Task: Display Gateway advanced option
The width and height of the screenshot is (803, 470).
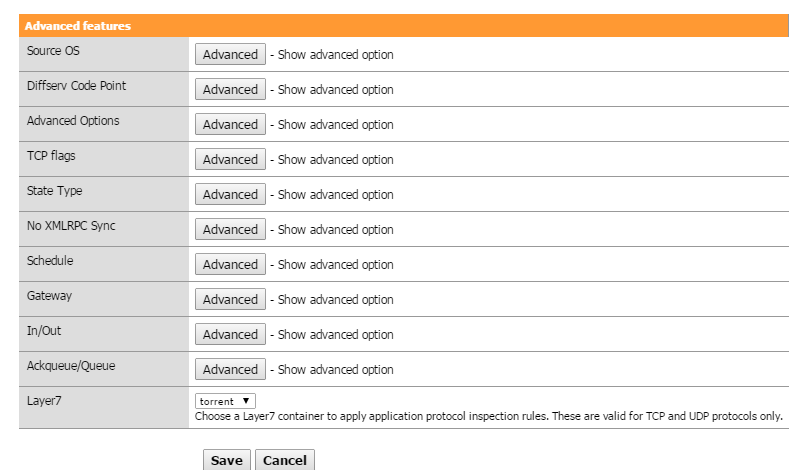Action: (230, 300)
